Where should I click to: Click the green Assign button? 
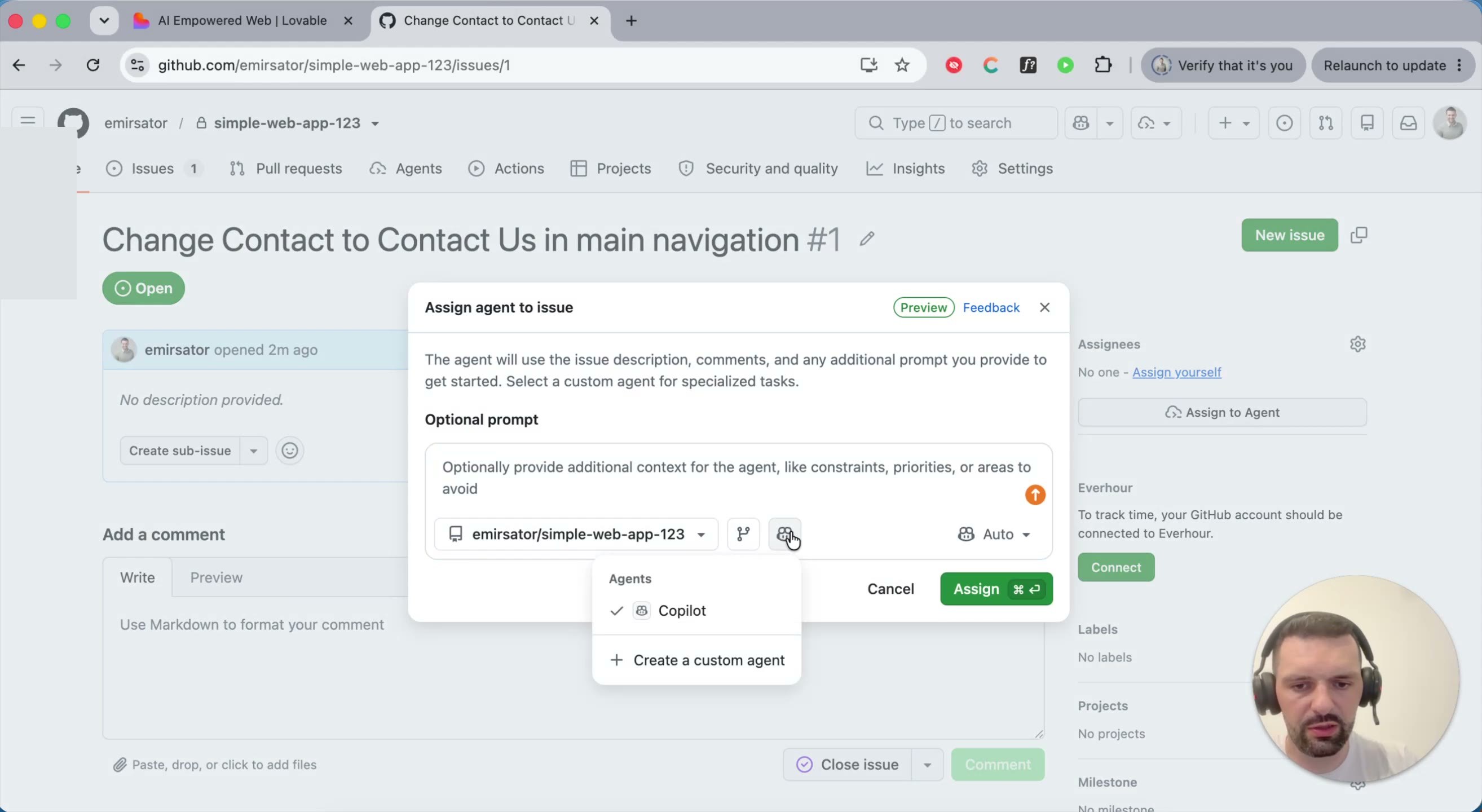(996, 589)
